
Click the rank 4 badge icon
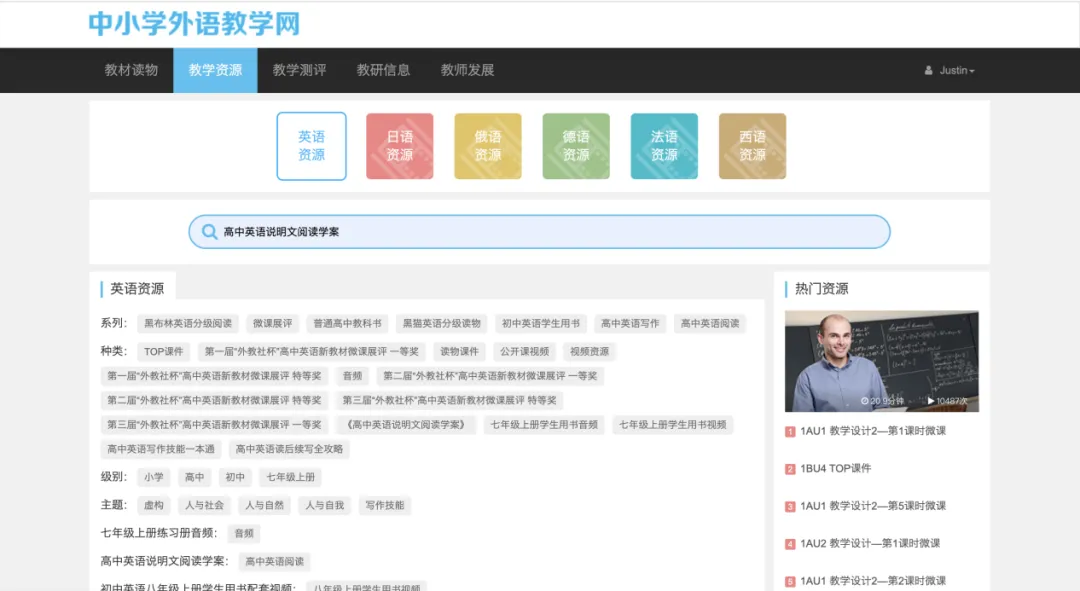[791, 544]
